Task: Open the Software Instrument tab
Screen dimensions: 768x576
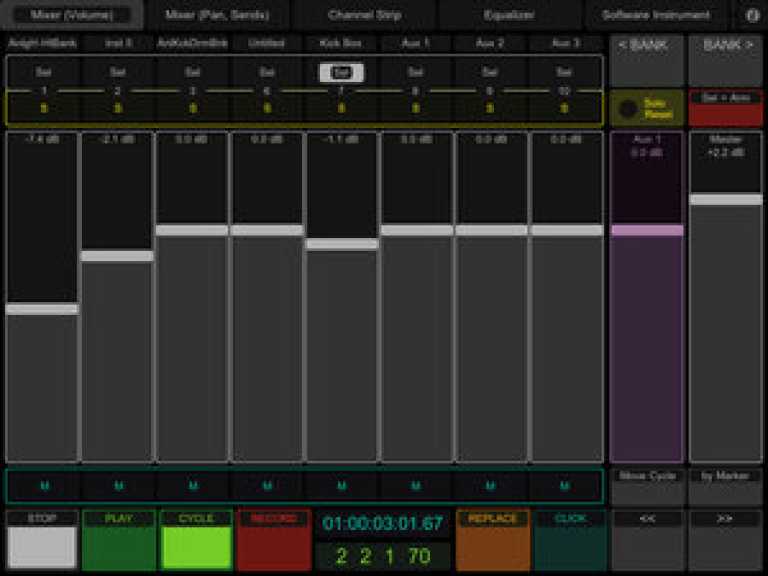Action: tap(656, 15)
